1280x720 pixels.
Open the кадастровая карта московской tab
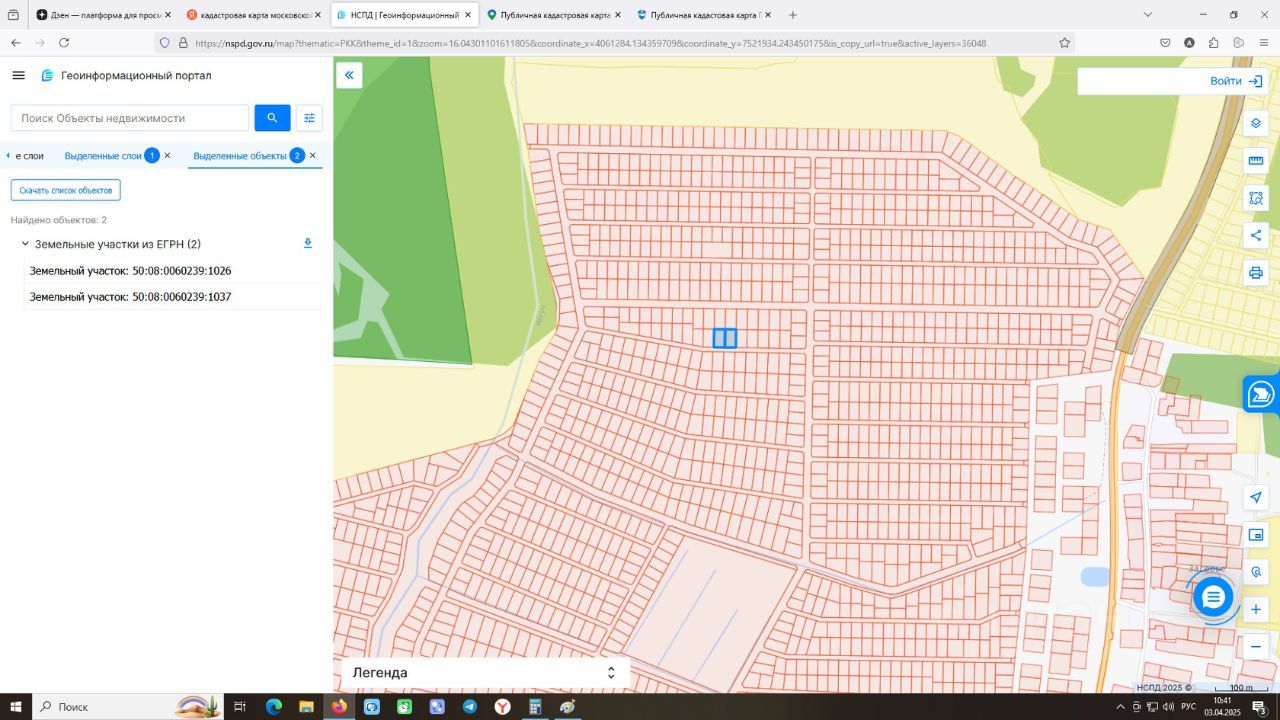(x=254, y=15)
